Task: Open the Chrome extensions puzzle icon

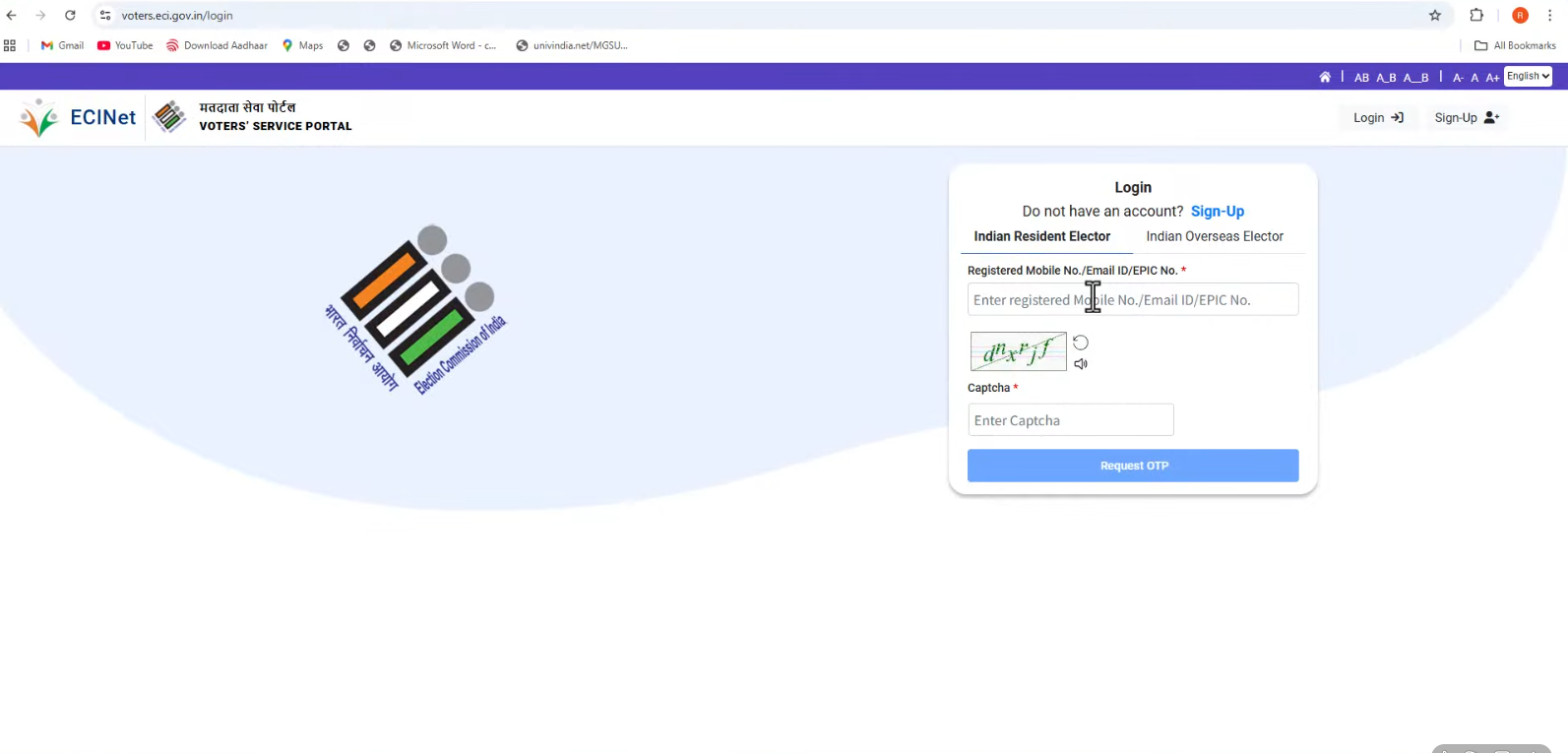Action: click(1476, 16)
